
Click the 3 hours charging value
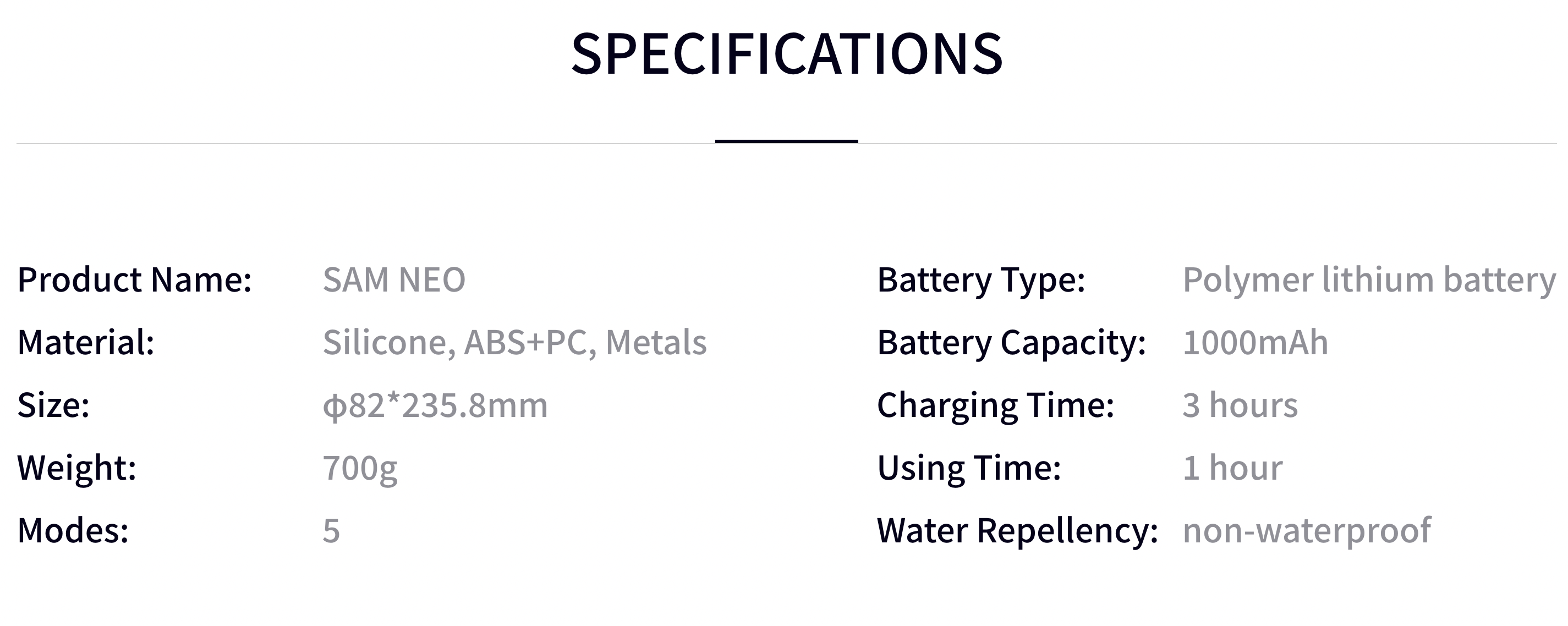pyautogui.click(x=1240, y=405)
